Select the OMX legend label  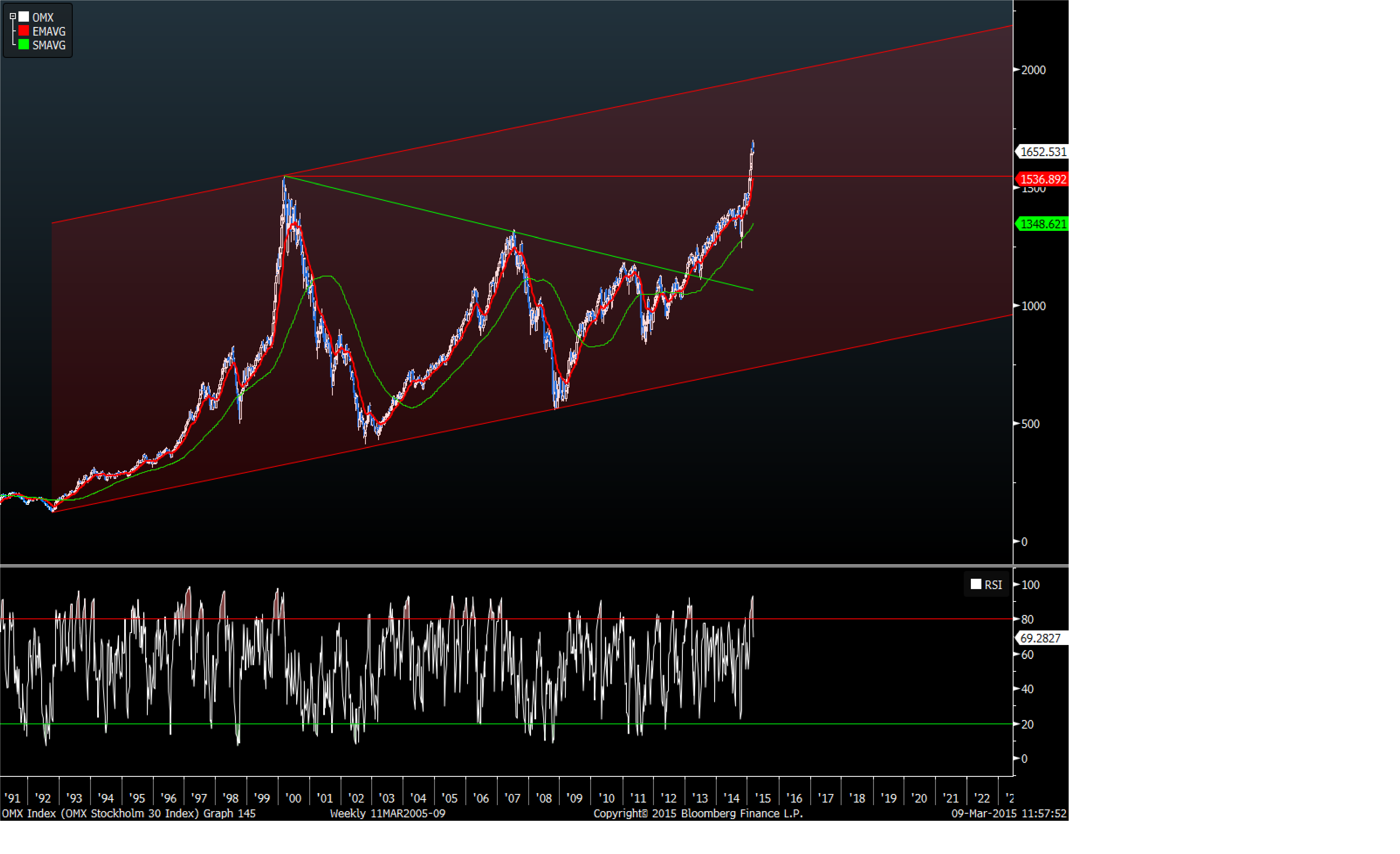[x=43, y=18]
